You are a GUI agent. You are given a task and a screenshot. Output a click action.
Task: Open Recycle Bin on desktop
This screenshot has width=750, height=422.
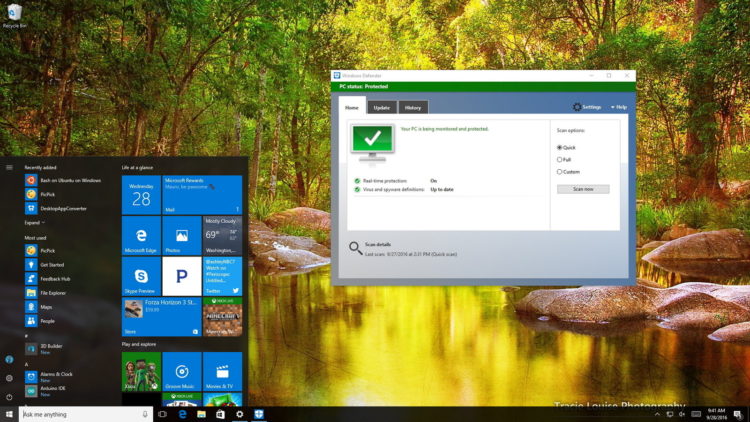point(13,13)
